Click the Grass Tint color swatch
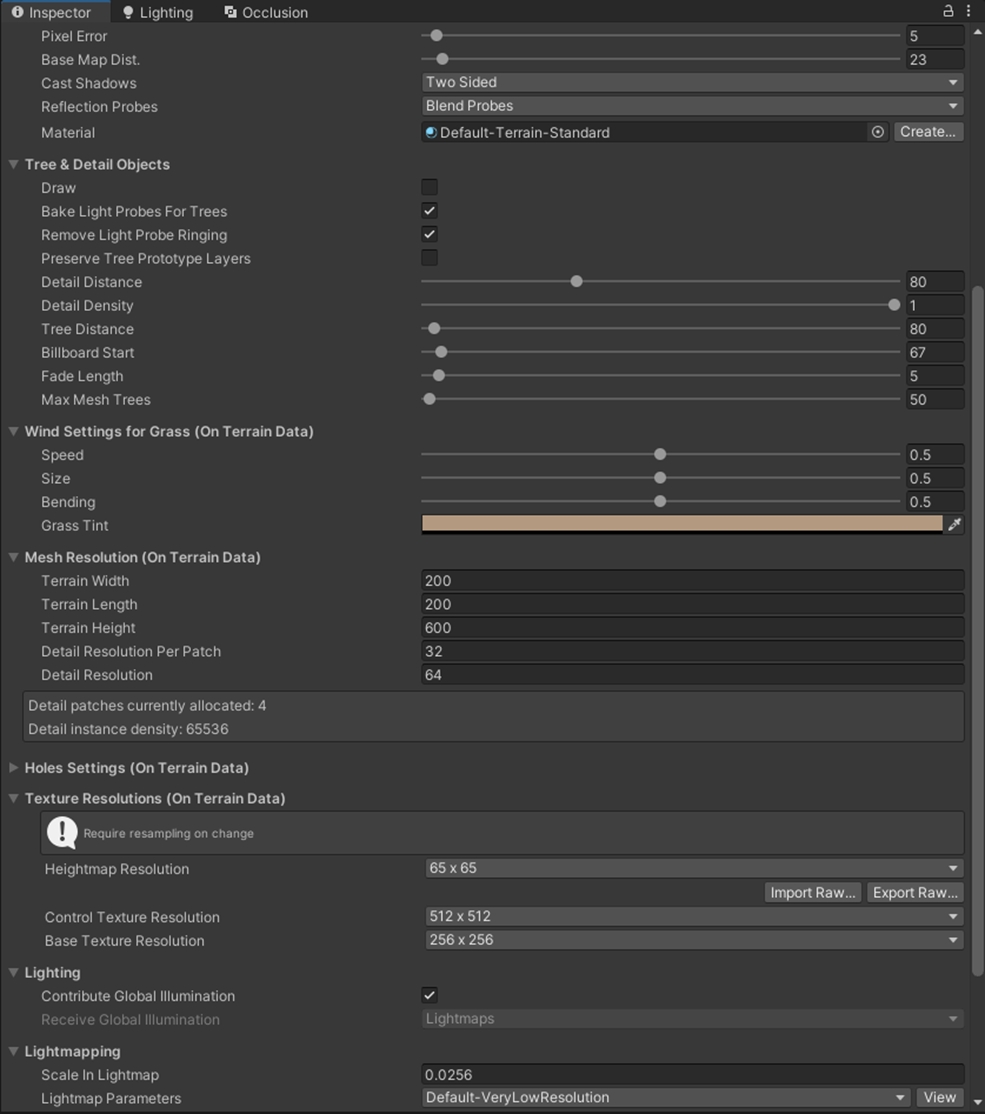This screenshot has width=985, height=1114. [681, 524]
